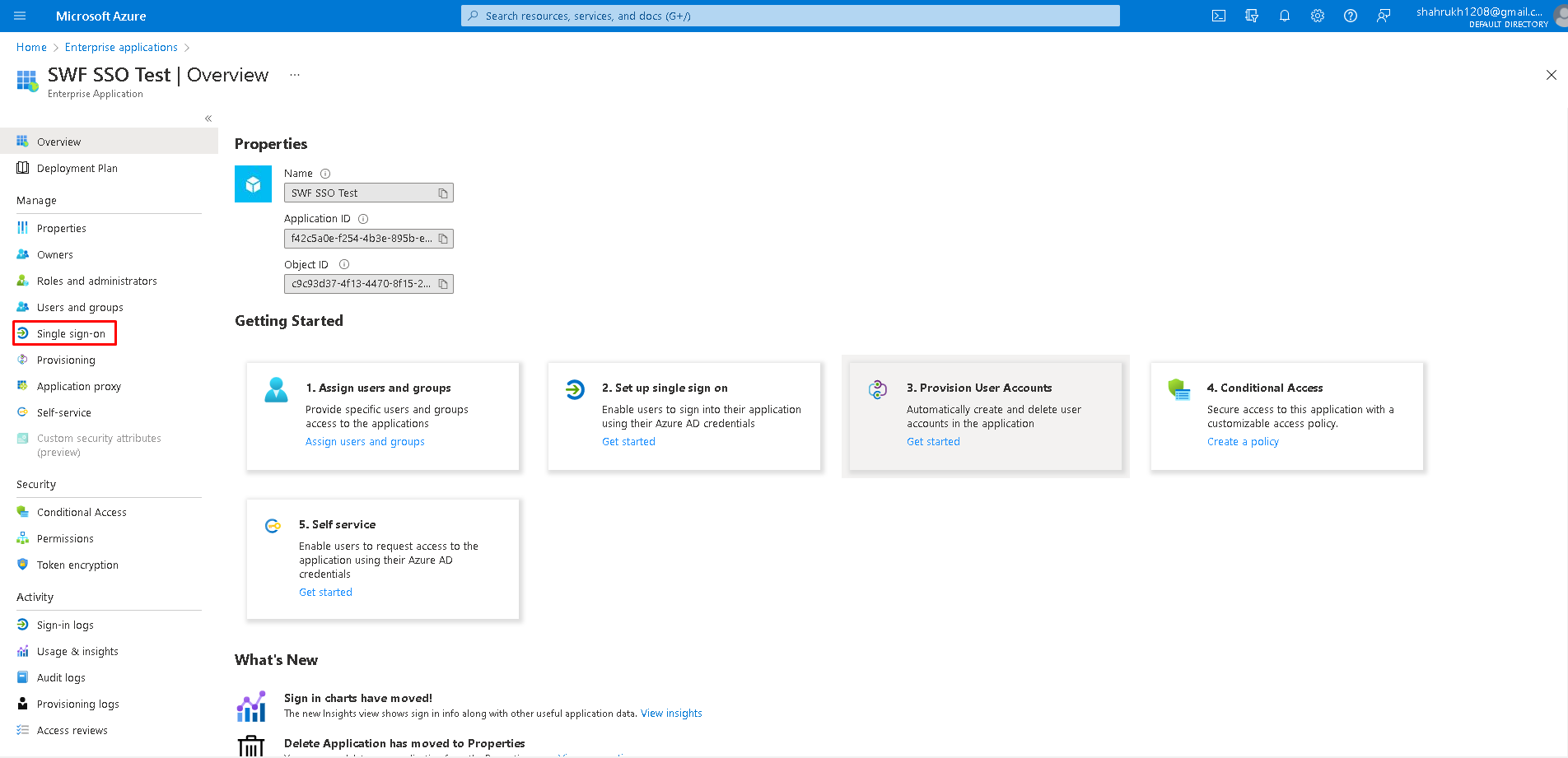
Task: Open the View insights link
Action: click(671, 714)
